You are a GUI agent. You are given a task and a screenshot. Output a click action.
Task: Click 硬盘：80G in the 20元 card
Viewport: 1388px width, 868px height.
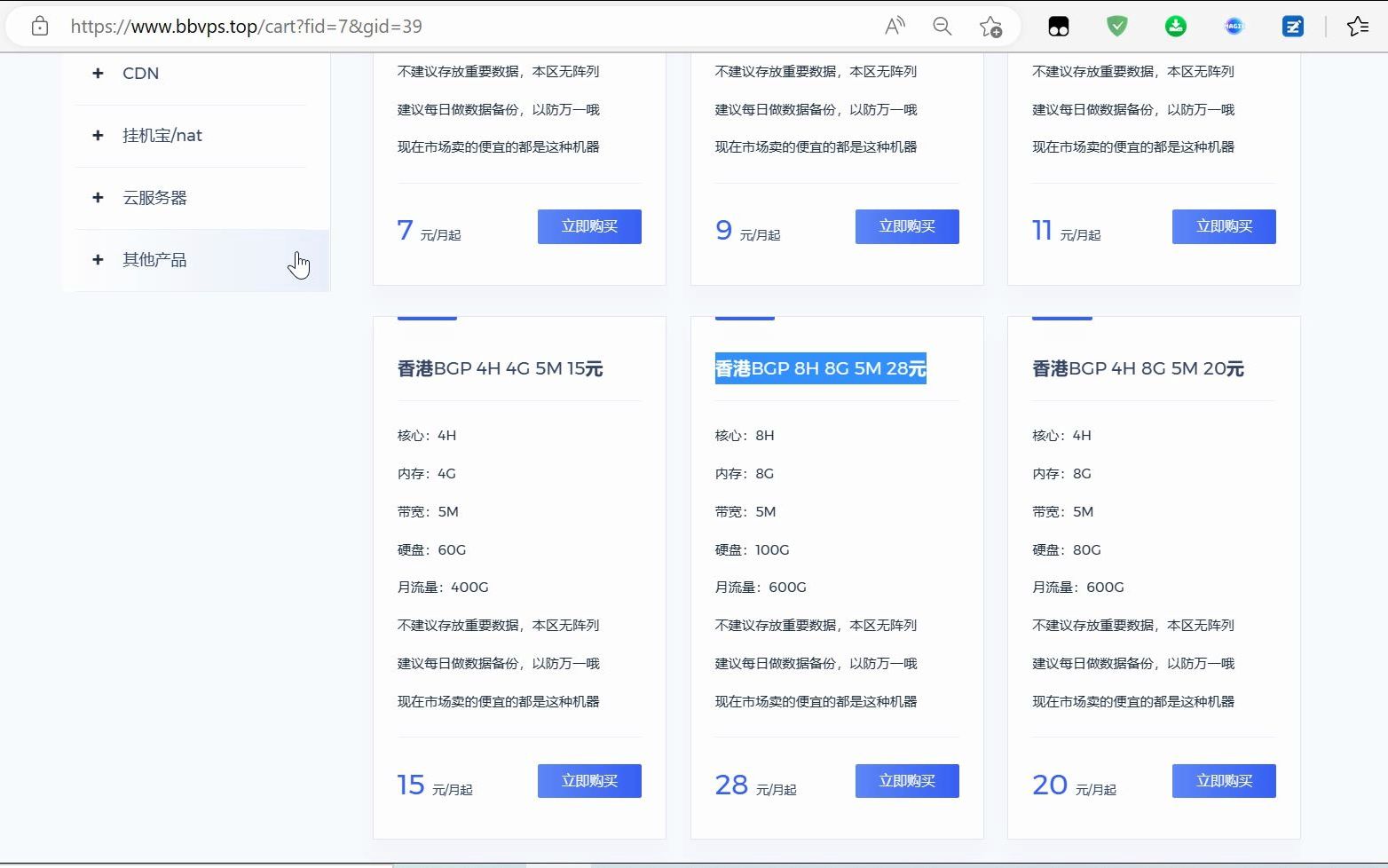(x=1067, y=550)
